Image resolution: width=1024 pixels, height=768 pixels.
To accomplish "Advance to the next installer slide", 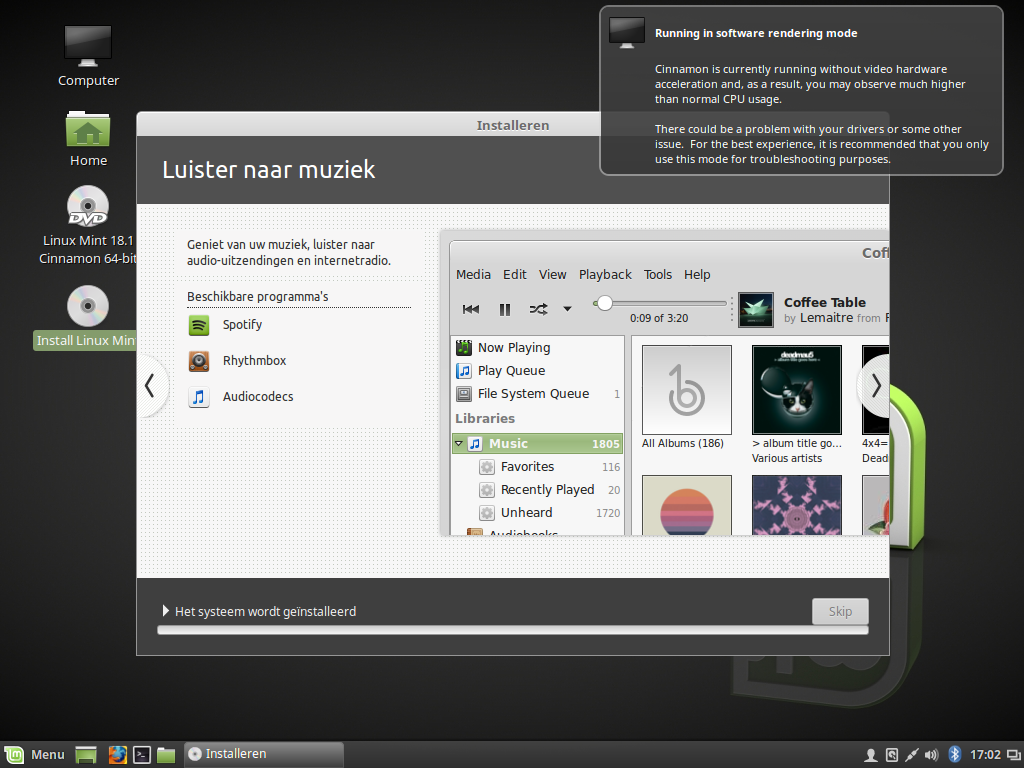I will [x=875, y=386].
